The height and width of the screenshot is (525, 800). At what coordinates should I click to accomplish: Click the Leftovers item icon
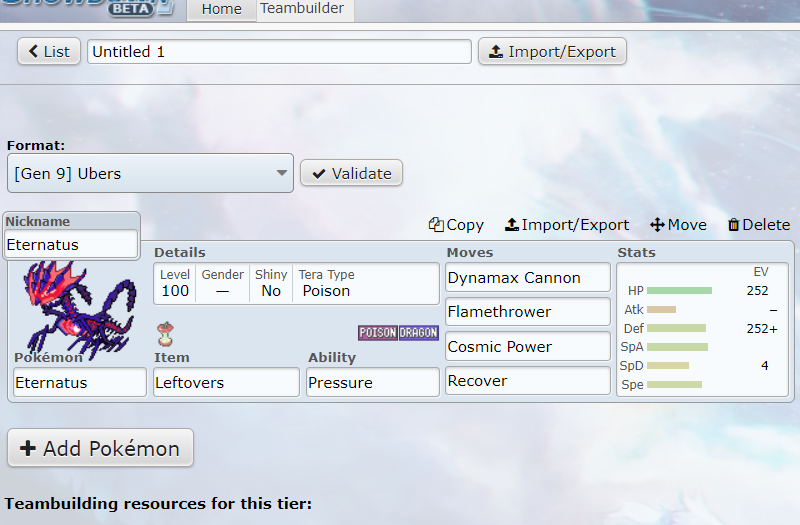(165, 334)
